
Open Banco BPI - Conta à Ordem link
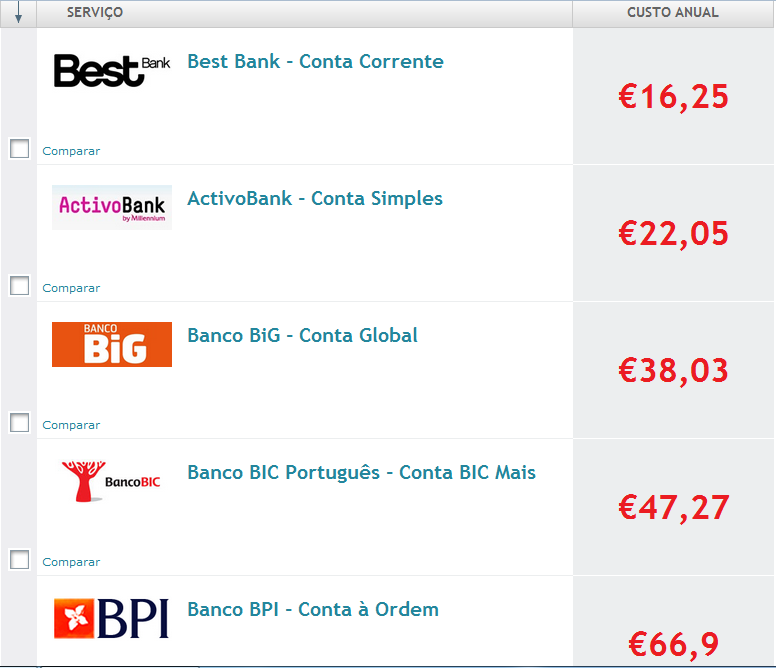313,610
